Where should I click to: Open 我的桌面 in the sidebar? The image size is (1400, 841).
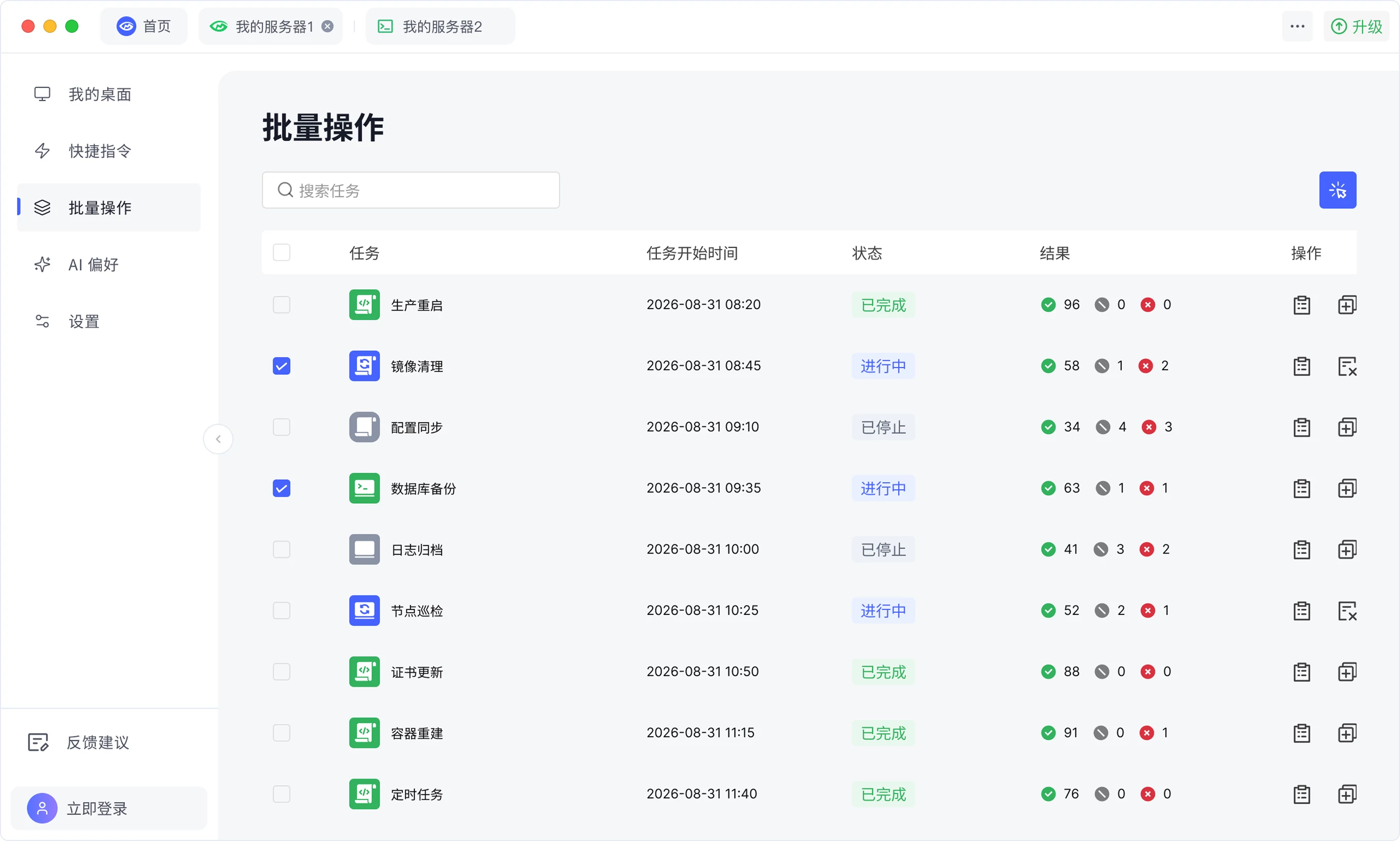pyautogui.click(x=109, y=94)
